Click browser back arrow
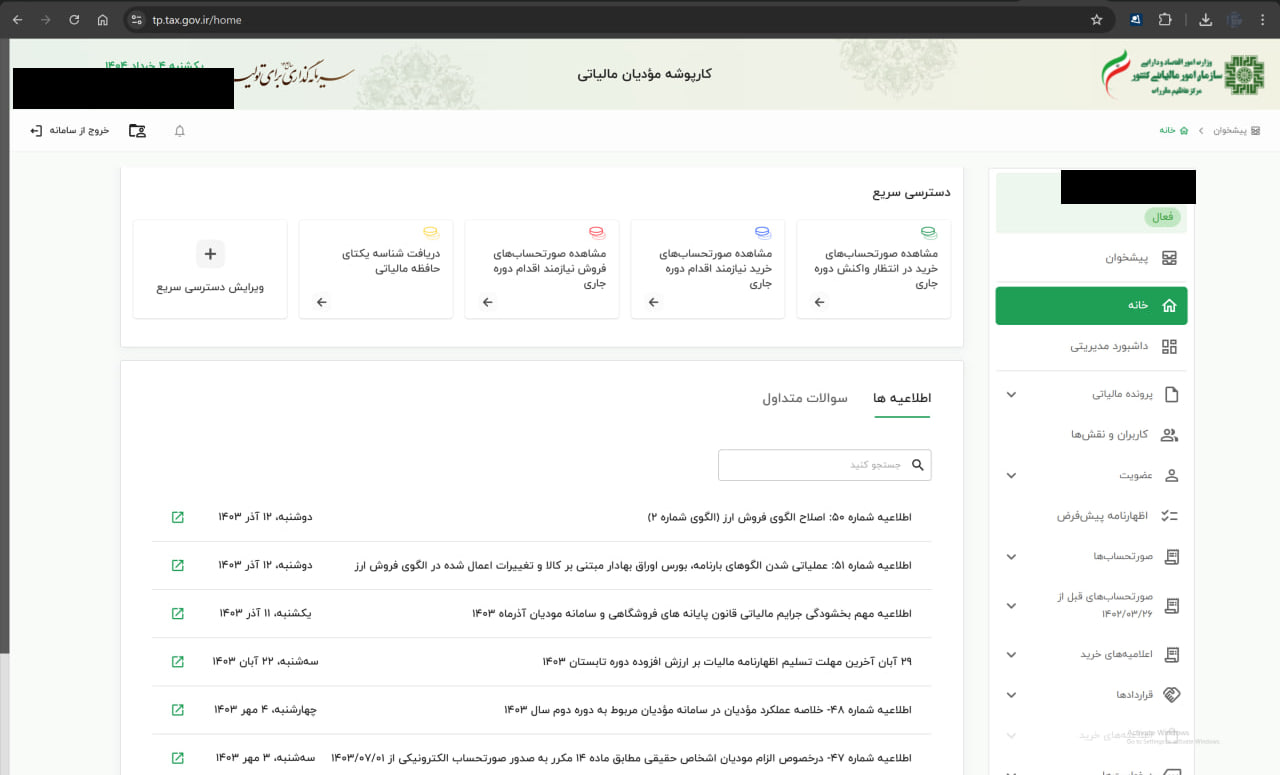 point(17,19)
